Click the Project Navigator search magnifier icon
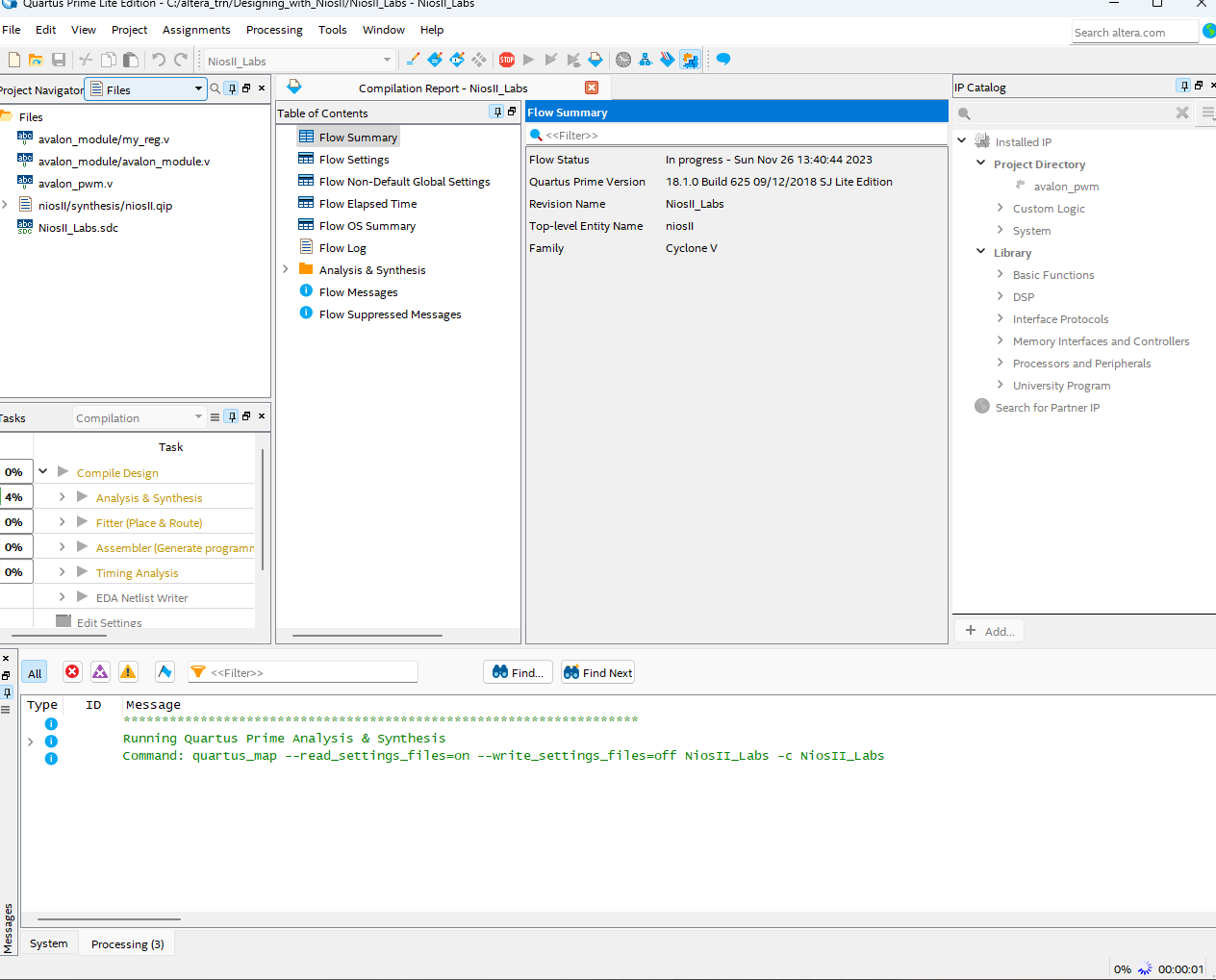The height and width of the screenshot is (980, 1216). 215,88
